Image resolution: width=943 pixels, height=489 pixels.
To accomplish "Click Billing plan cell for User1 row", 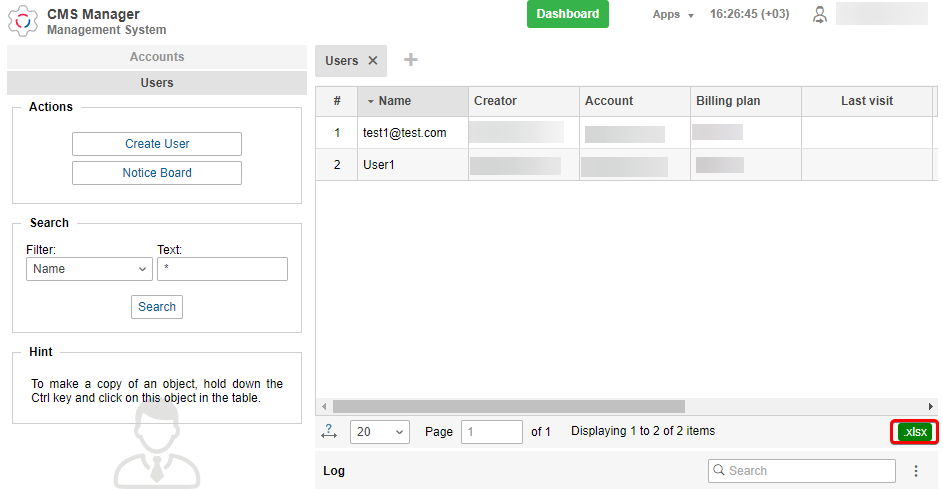I will pos(746,165).
